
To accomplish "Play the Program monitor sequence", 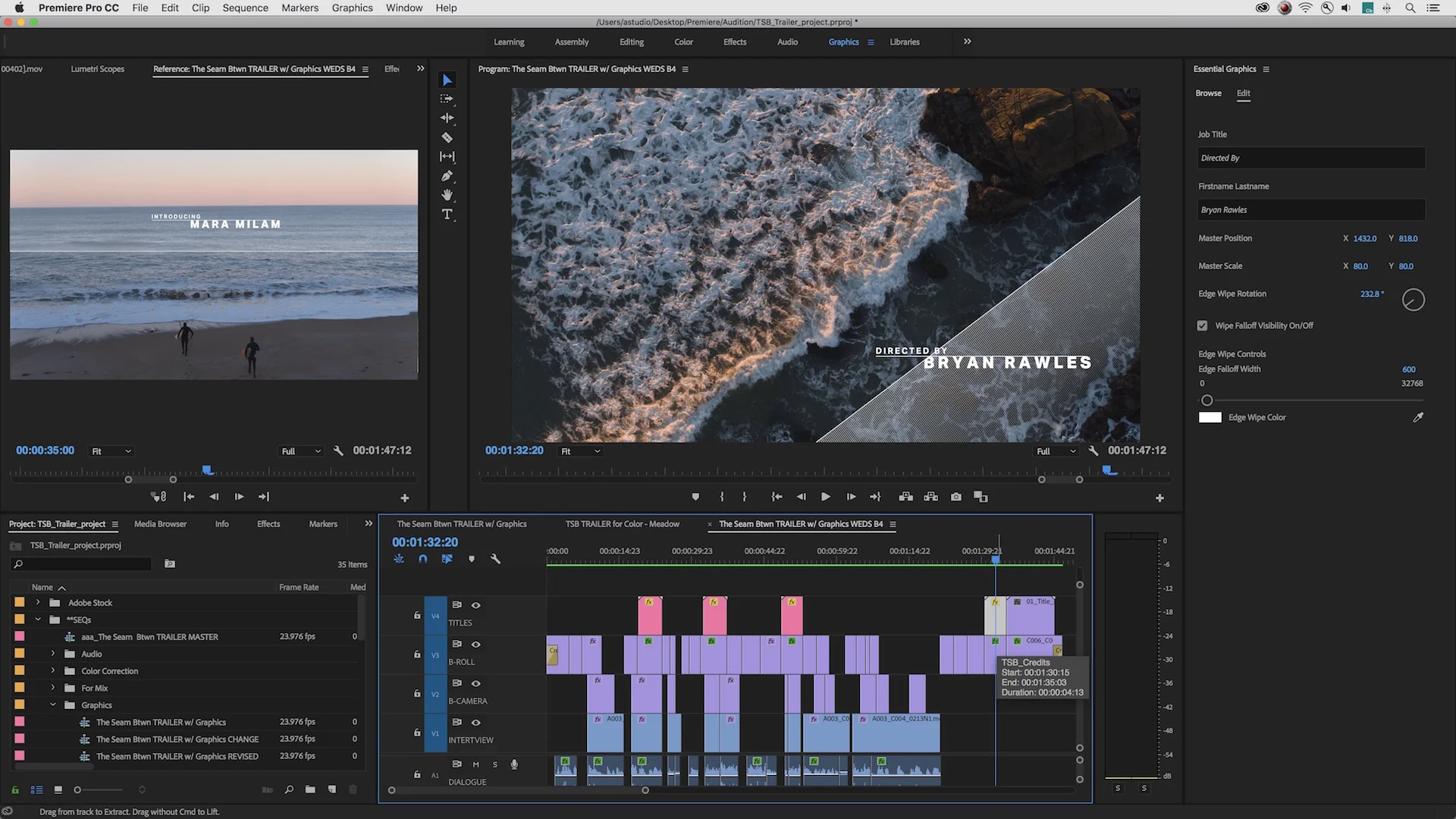I will coord(825,497).
